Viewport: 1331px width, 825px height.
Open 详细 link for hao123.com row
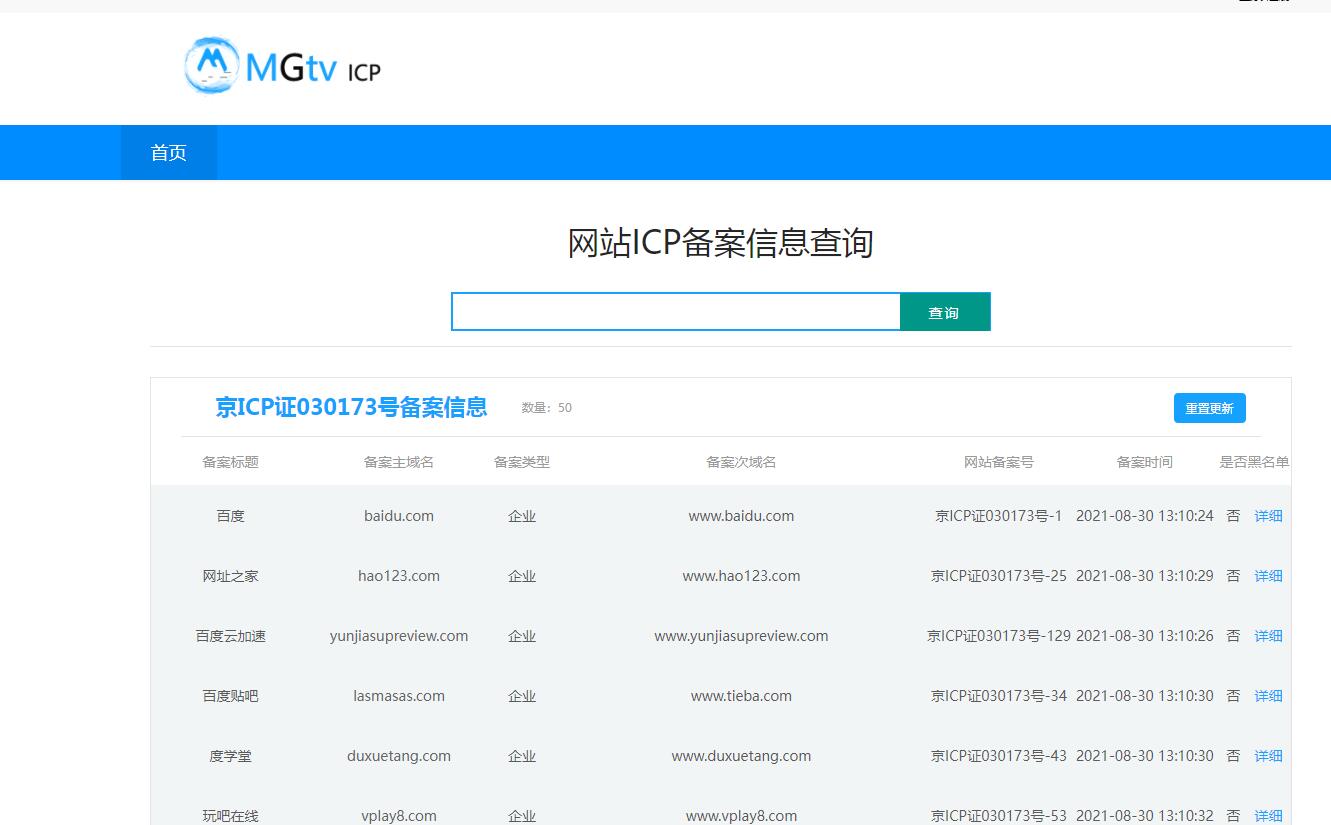(1268, 576)
